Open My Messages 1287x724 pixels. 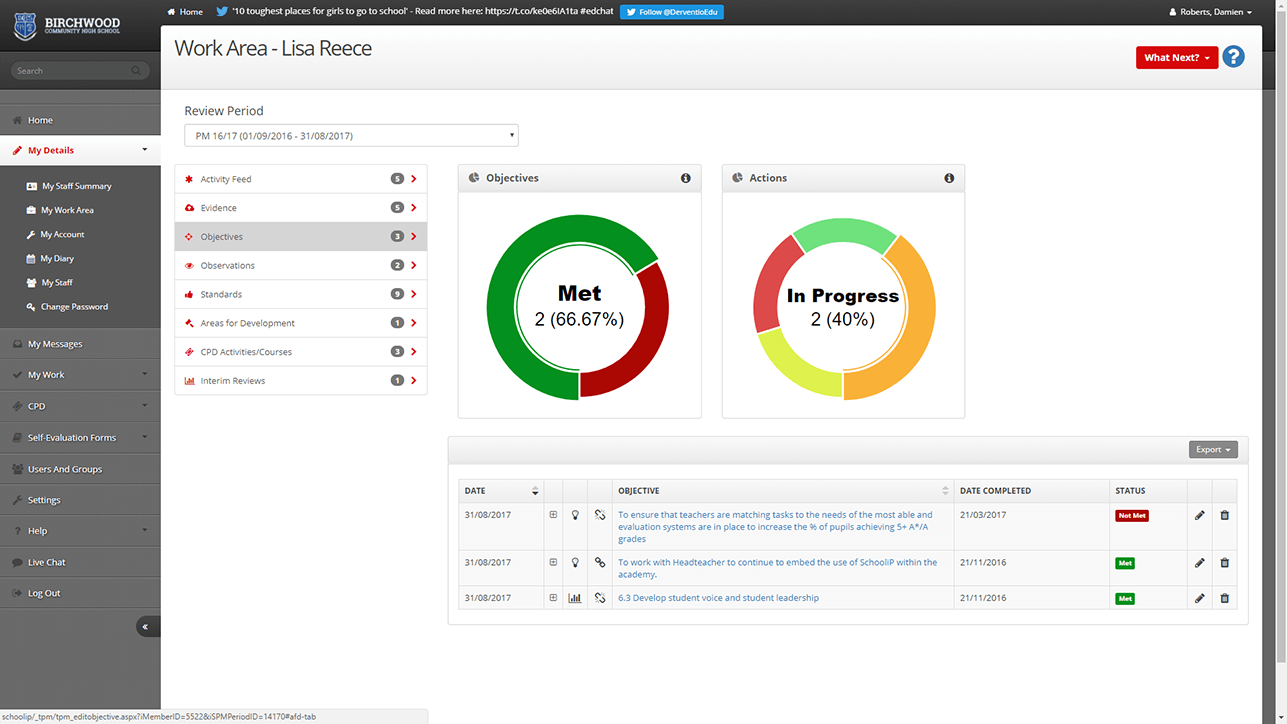[x=80, y=344]
